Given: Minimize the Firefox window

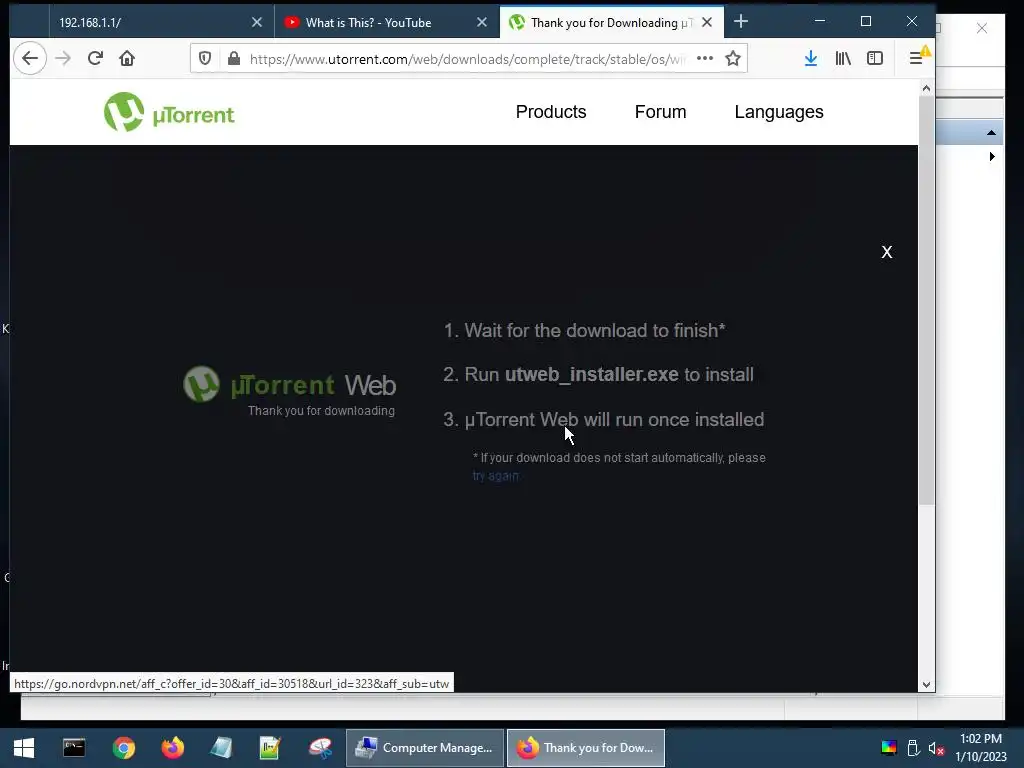Looking at the screenshot, I should [820, 22].
